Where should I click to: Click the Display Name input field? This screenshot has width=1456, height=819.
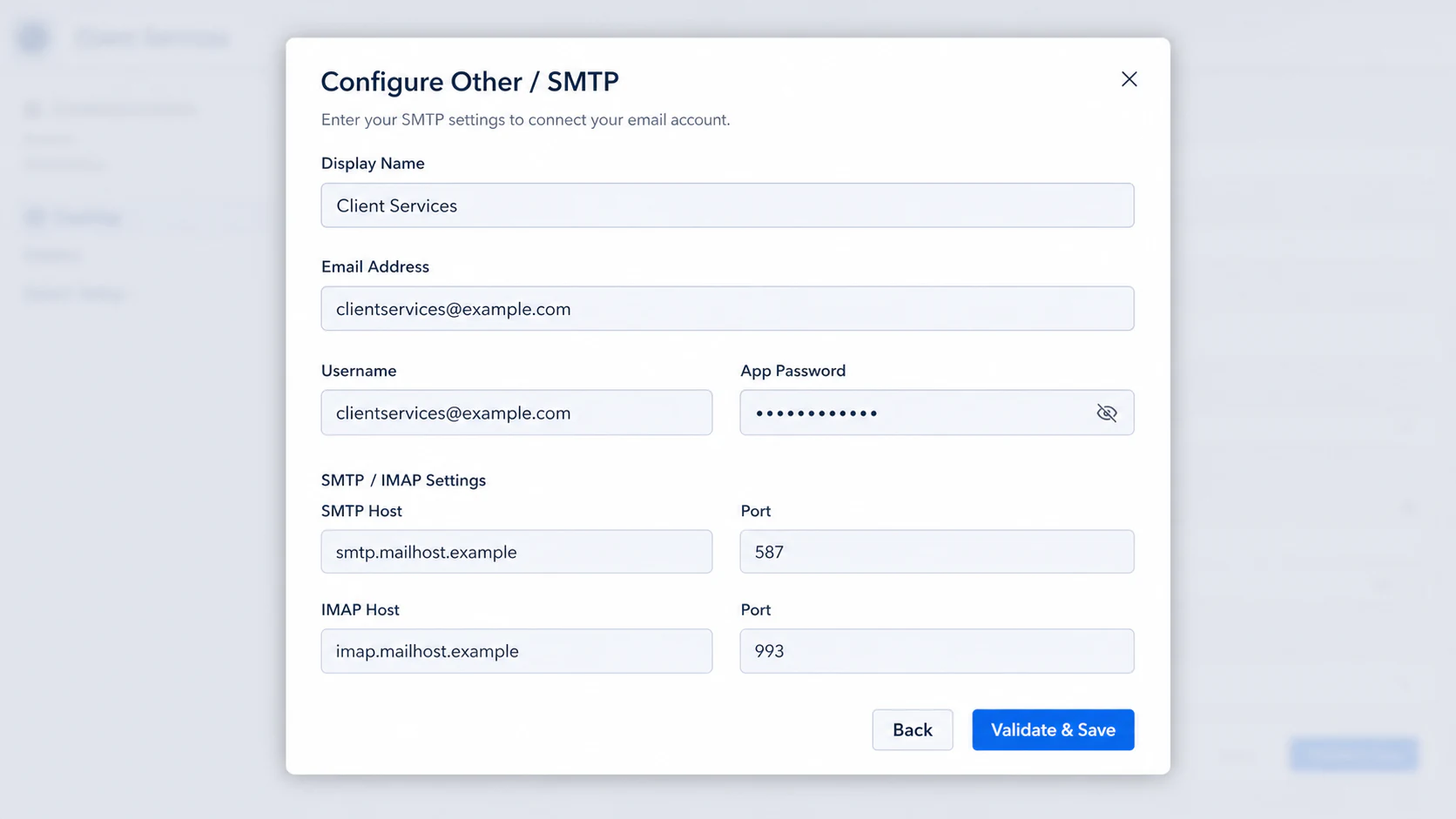(727, 205)
